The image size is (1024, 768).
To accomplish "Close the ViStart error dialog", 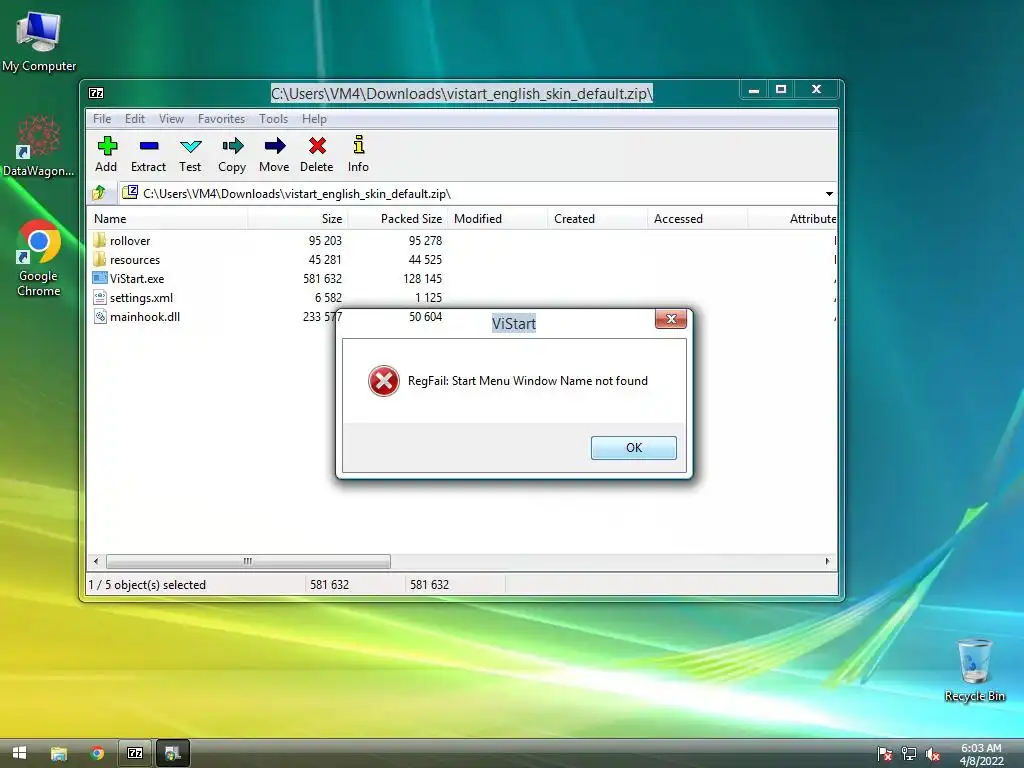I will (671, 319).
